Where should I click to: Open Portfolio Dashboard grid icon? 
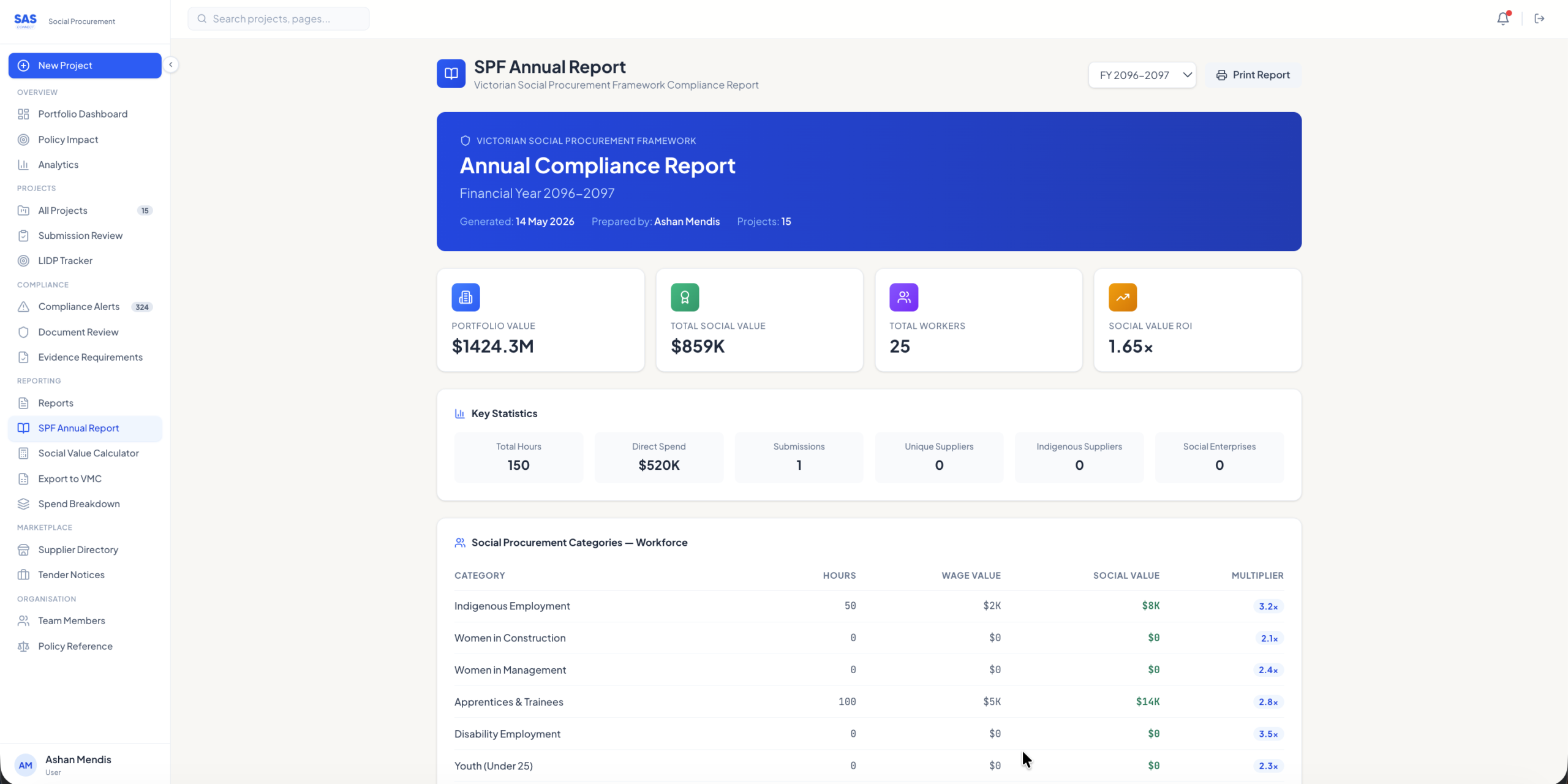pos(23,114)
